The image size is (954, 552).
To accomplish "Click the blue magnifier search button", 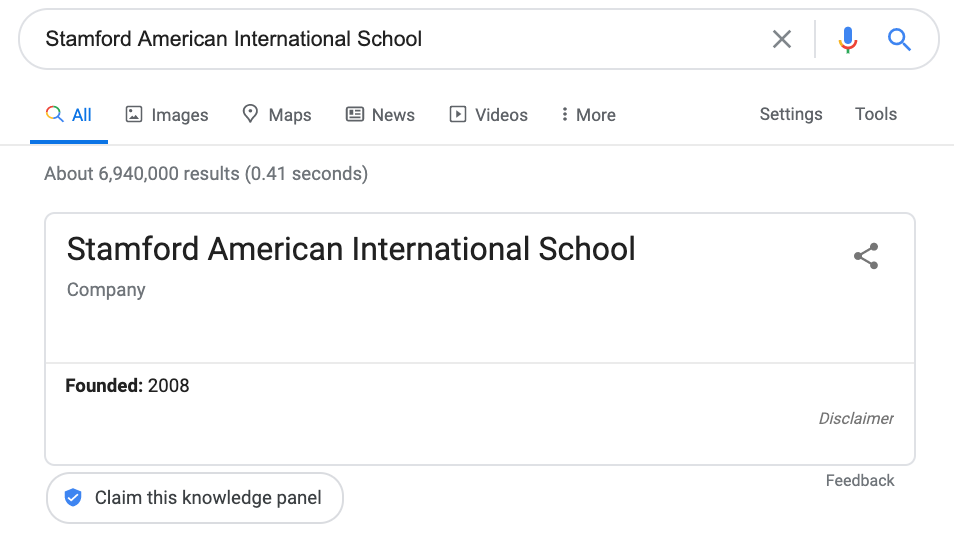I will pyautogui.click(x=899, y=40).
